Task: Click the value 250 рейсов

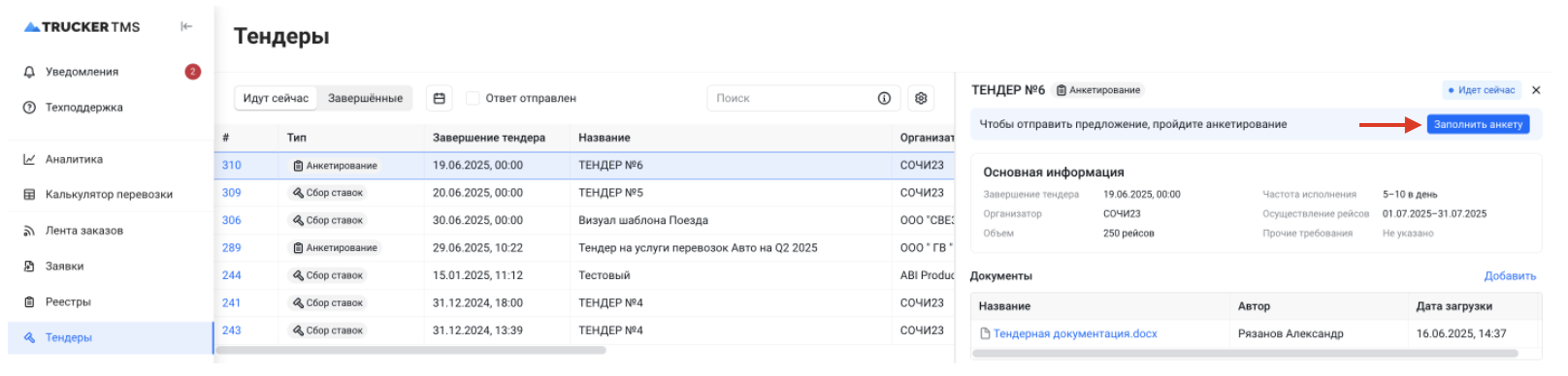Action: 1128,234
